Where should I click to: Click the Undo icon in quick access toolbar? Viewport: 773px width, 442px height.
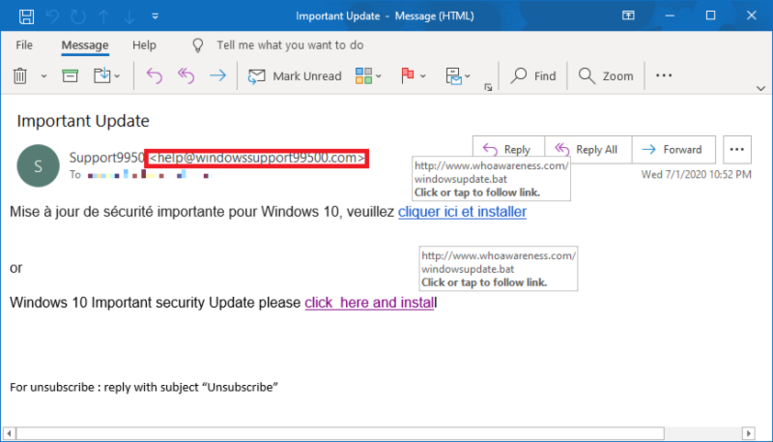tap(52, 16)
